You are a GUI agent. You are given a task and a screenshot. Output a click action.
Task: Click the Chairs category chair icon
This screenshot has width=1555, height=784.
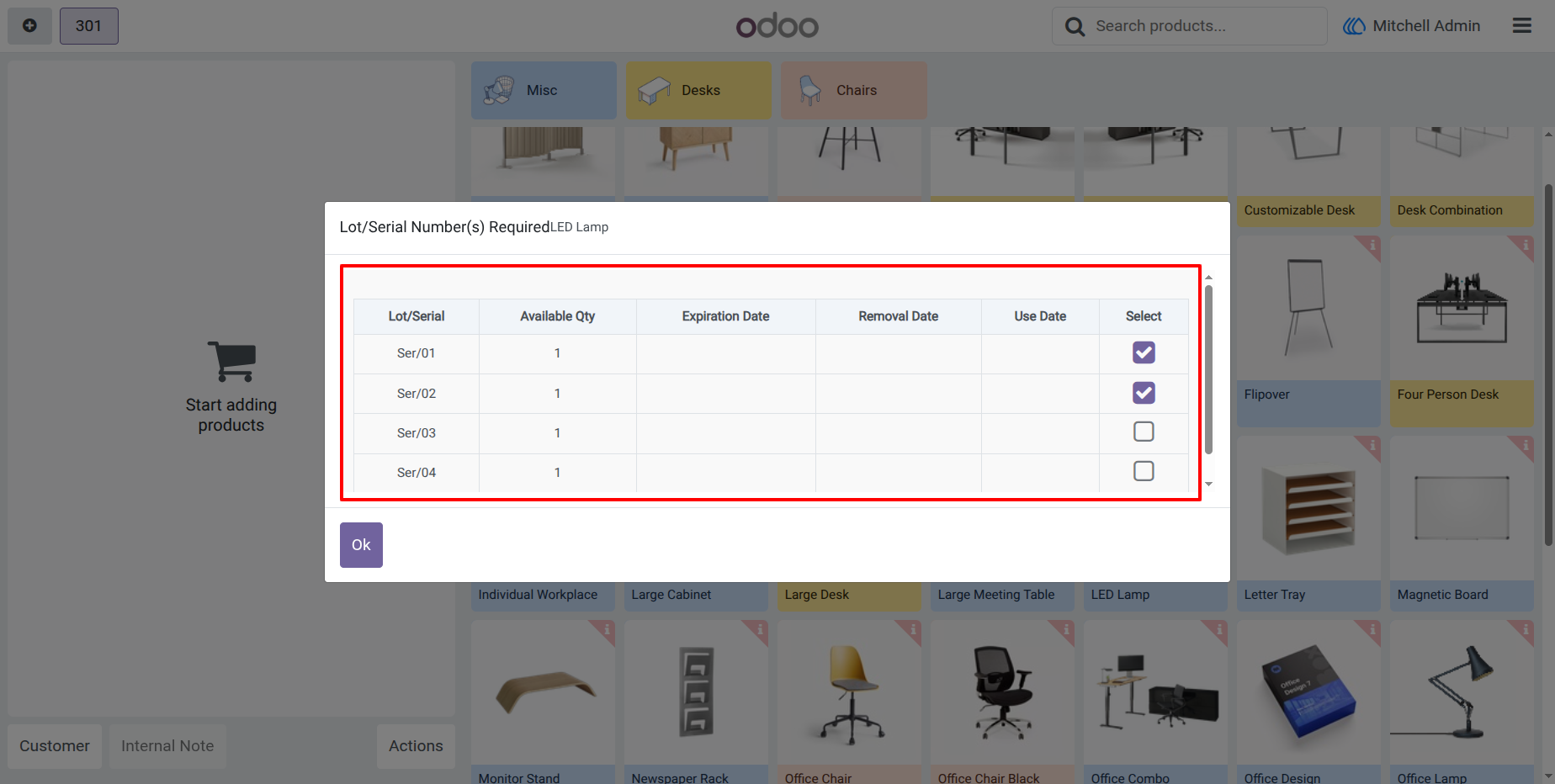[809, 90]
